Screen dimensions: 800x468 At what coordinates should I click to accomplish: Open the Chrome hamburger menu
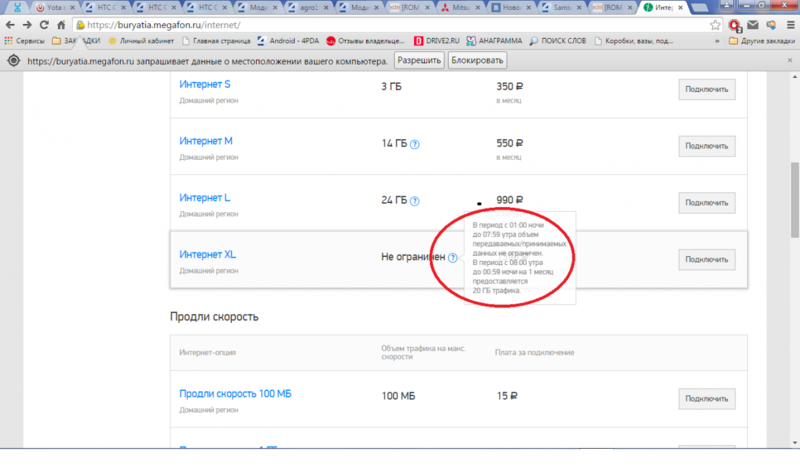(790, 24)
